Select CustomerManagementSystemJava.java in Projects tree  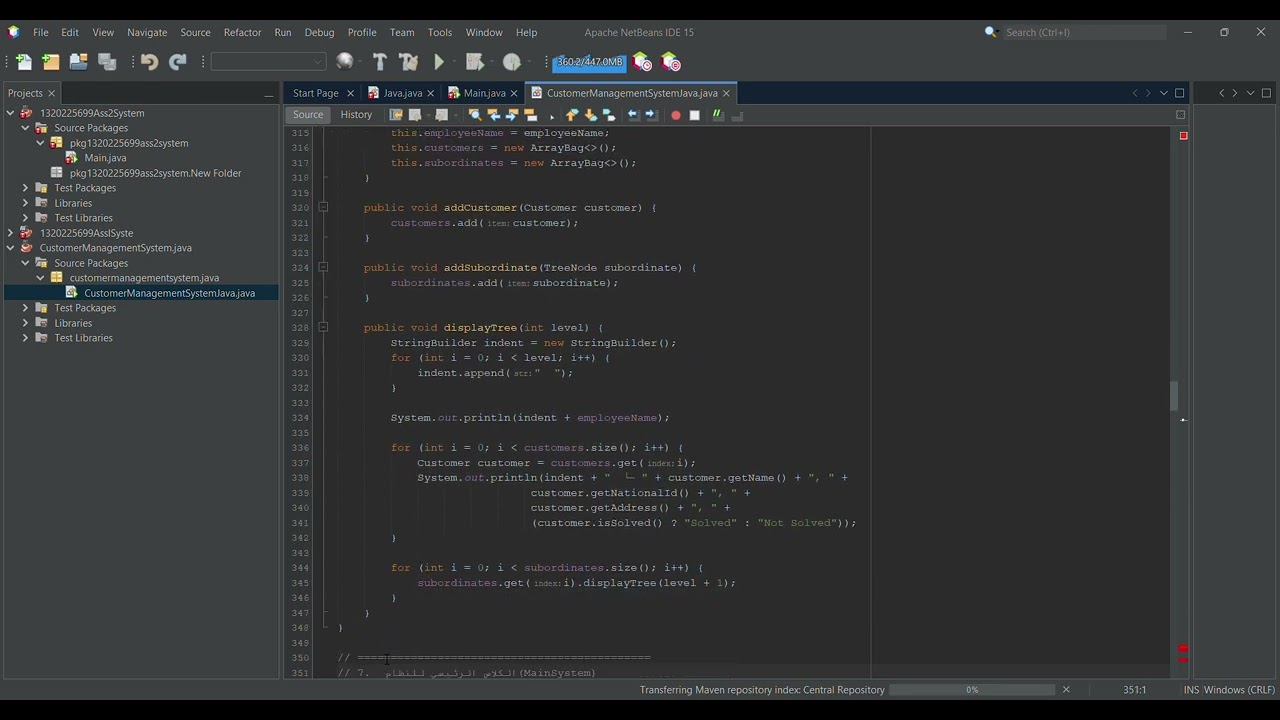coord(169,293)
